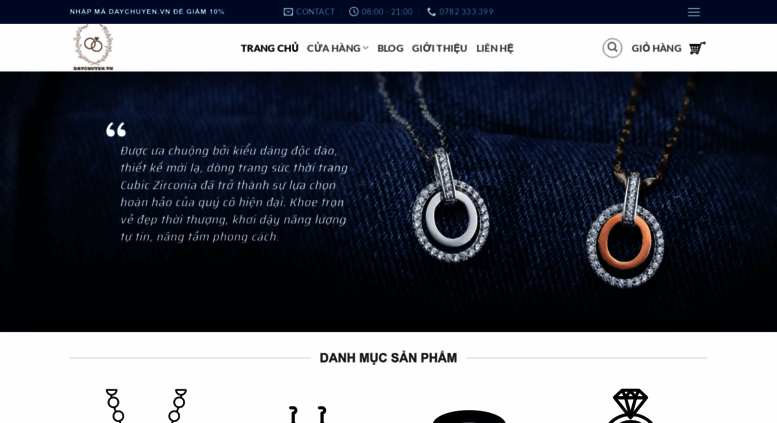The height and width of the screenshot is (423, 777).
Task: Open the Liên Hệ page
Action: tap(495, 48)
